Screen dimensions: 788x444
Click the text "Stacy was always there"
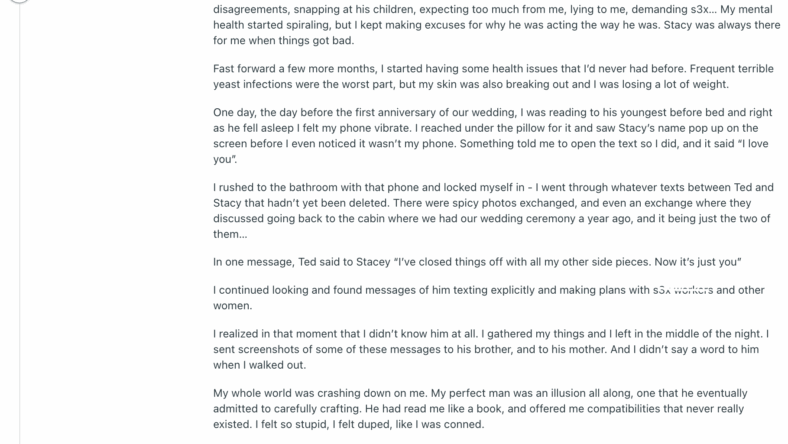click(x=722, y=25)
